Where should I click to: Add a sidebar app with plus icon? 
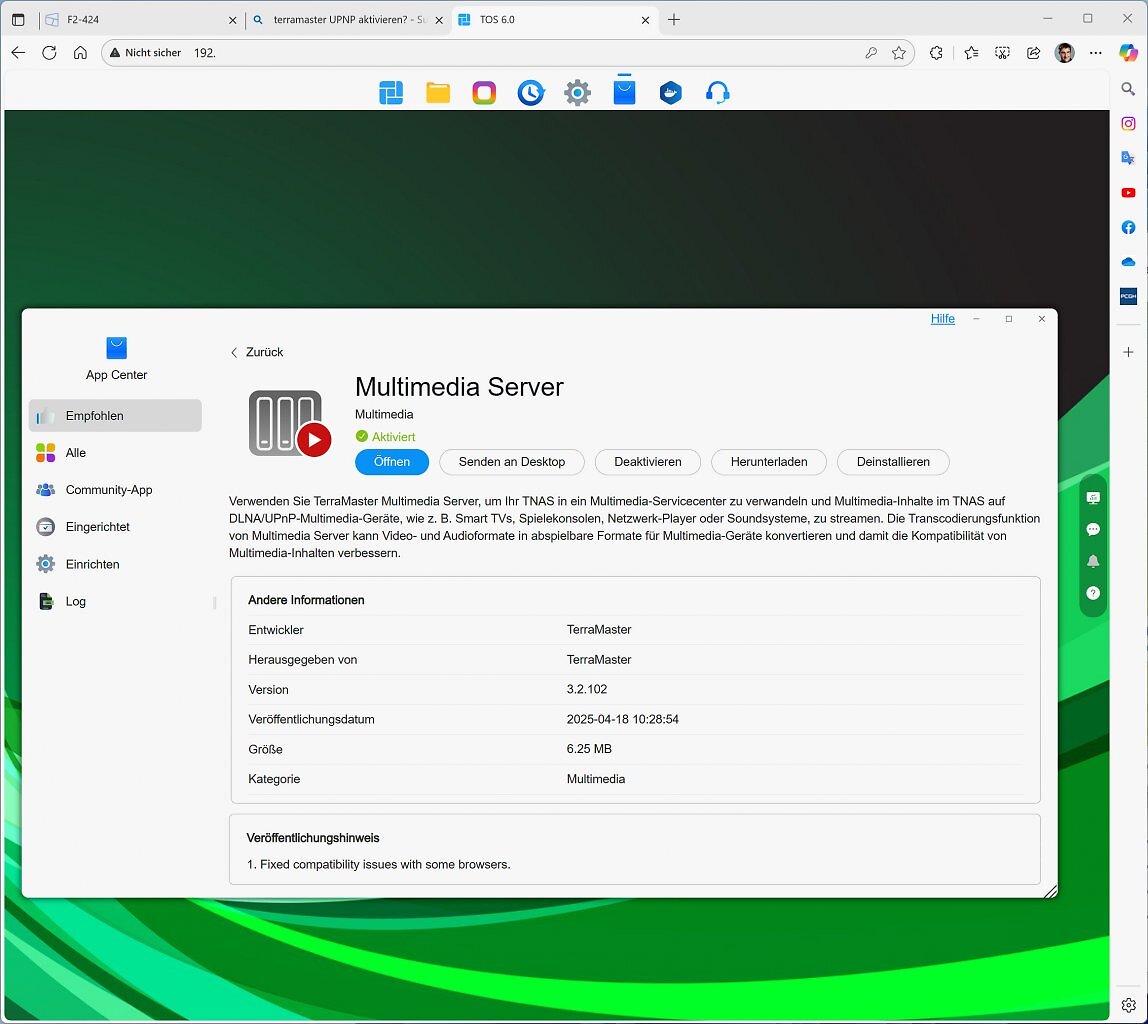[x=1128, y=352]
